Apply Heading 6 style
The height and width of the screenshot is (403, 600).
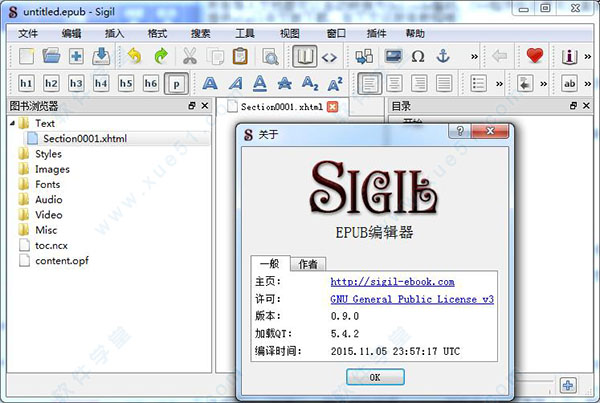pos(150,83)
